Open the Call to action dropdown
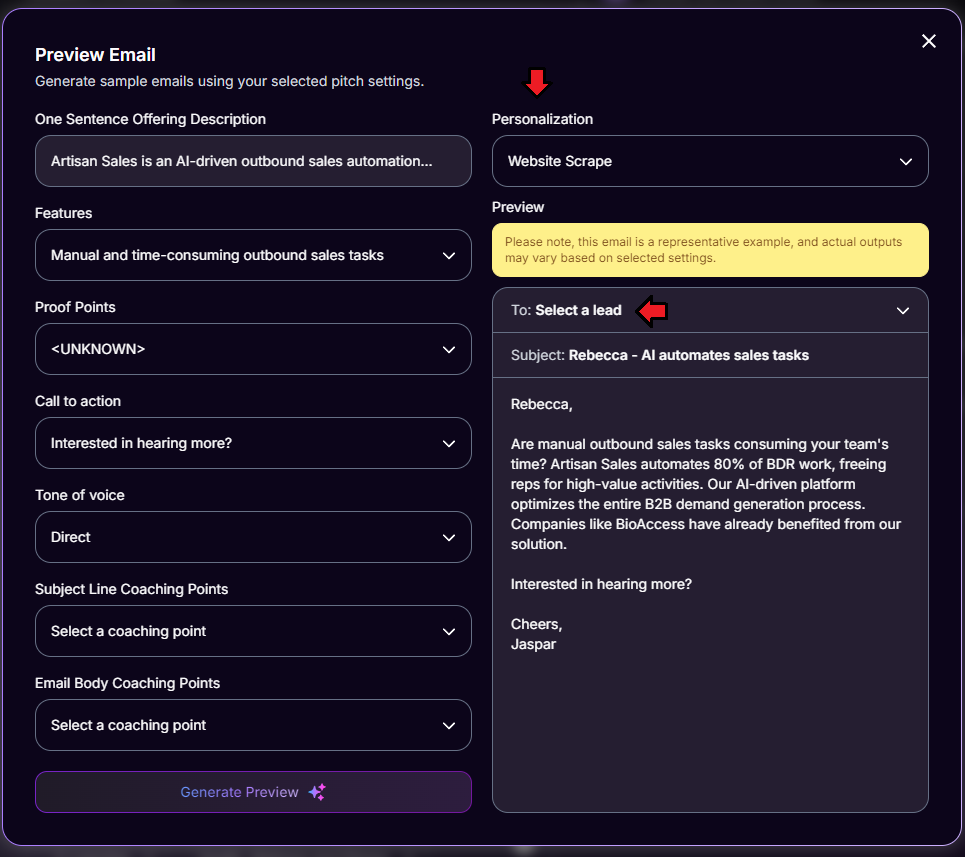Screen dimensions: 965x857 point(253,443)
